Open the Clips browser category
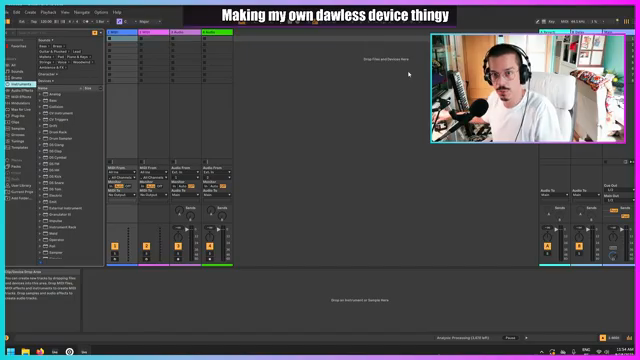The height and width of the screenshot is (360, 640). pyautogui.click(x=15, y=122)
